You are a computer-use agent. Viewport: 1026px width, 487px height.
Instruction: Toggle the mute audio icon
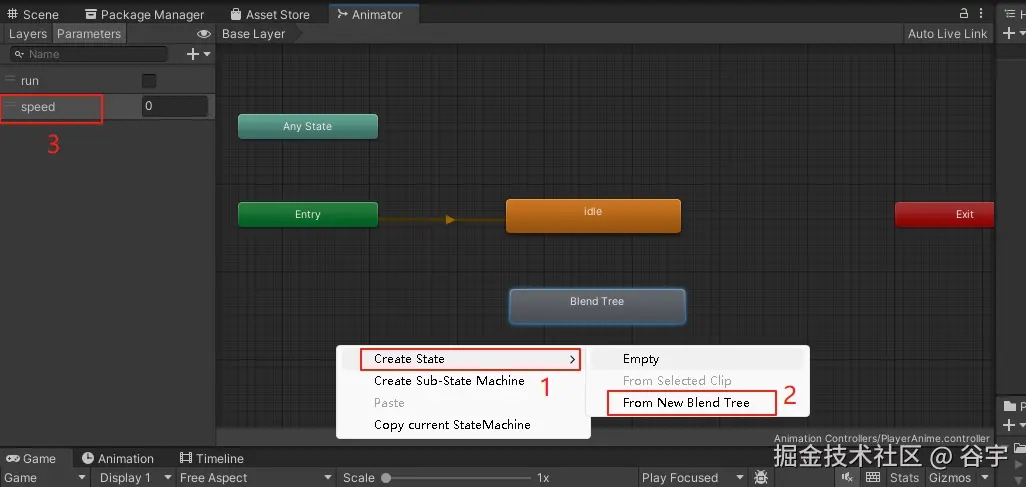(x=847, y=477)
